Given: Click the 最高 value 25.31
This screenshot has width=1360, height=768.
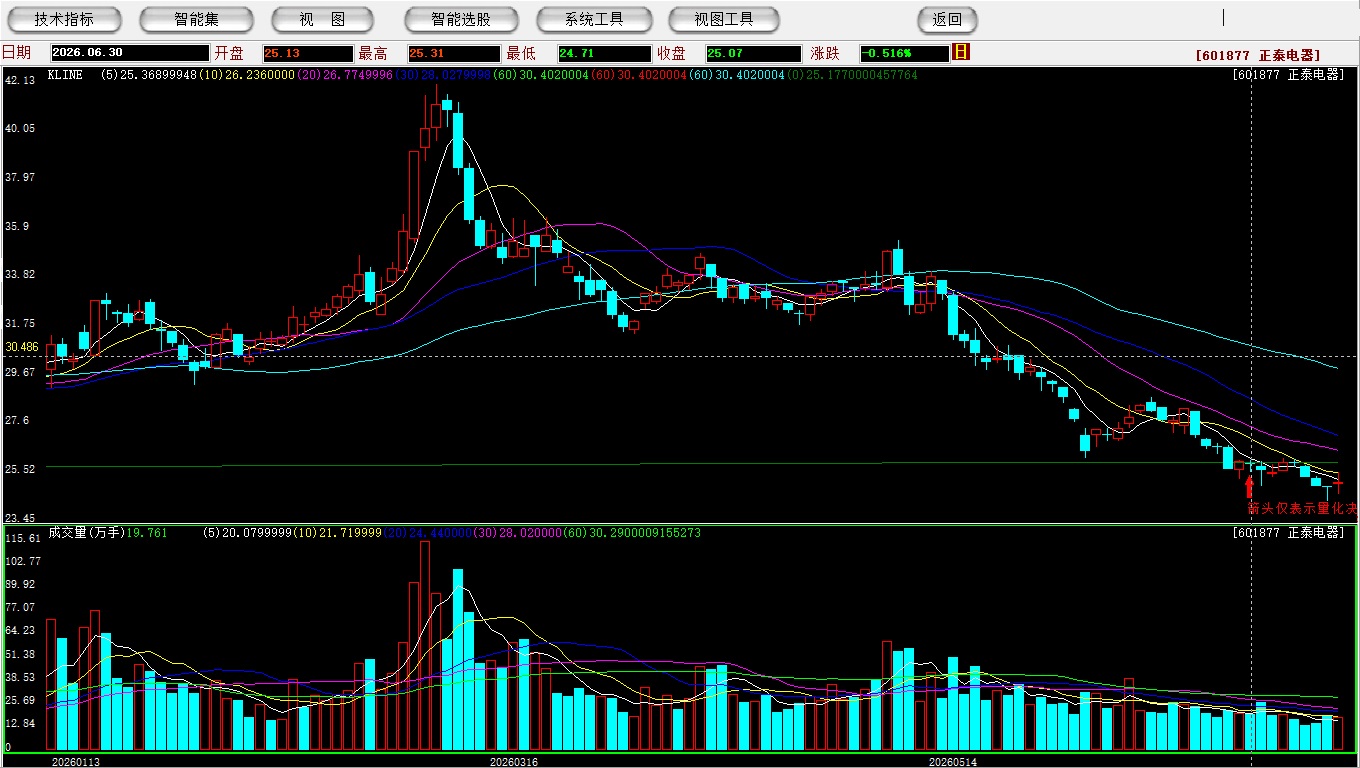Looking at the screenshot, I should pyautogui.click(x=454, y=53).
